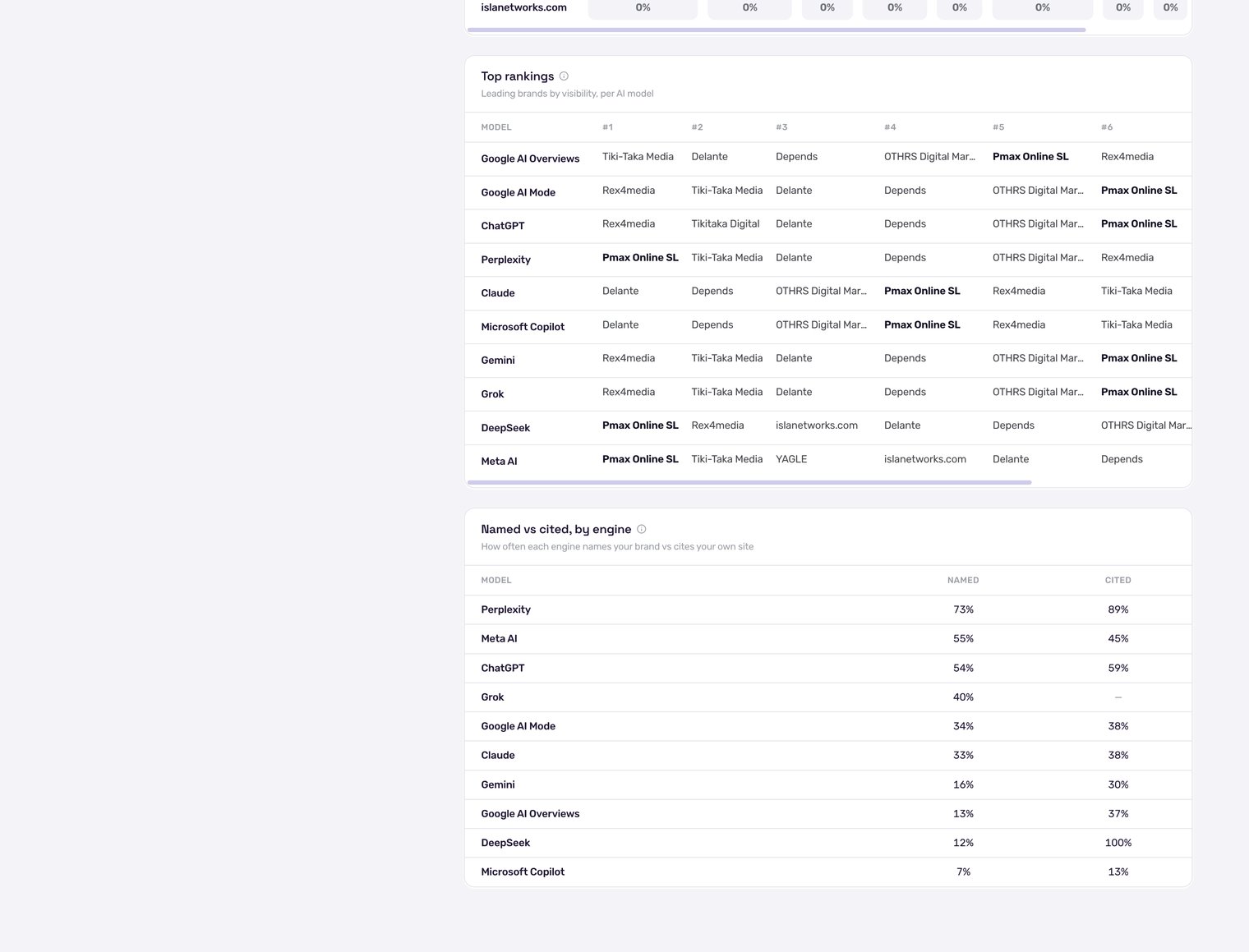1249x952 pixels.
Task: Select Claude row in Top rankings
Action: pyautogui.click(x=828, y=293)
